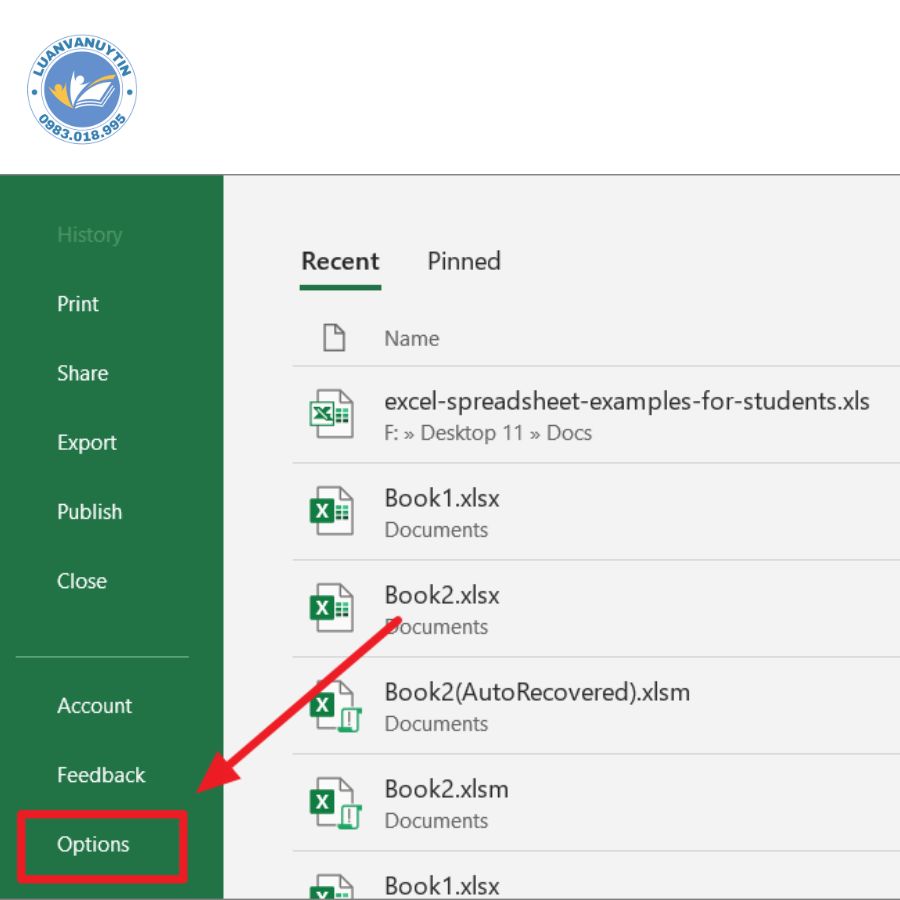Open Excel Options highlighted in red

pos(94,845)
